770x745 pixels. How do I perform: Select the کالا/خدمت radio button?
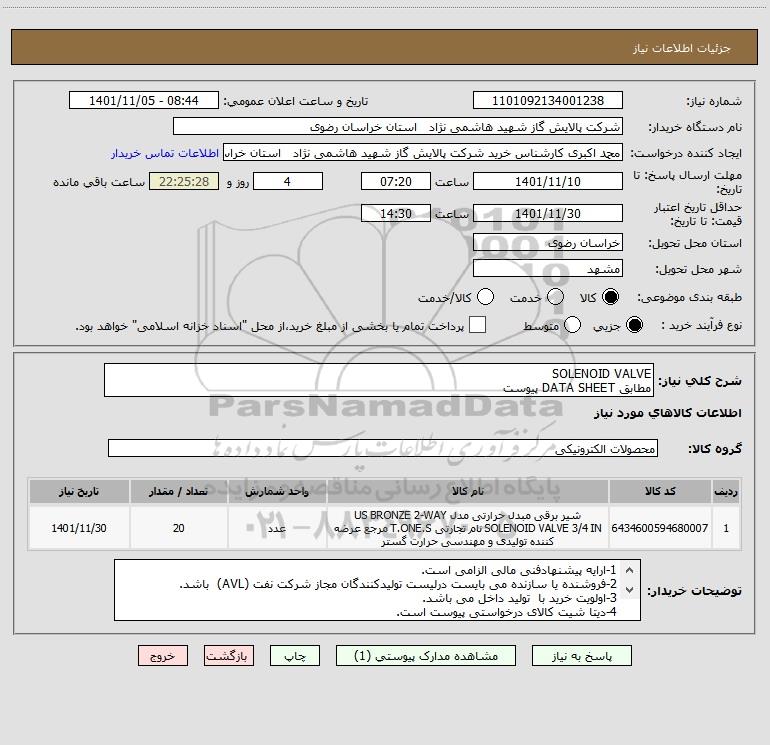pyautogui.click(x=485, y=297)
